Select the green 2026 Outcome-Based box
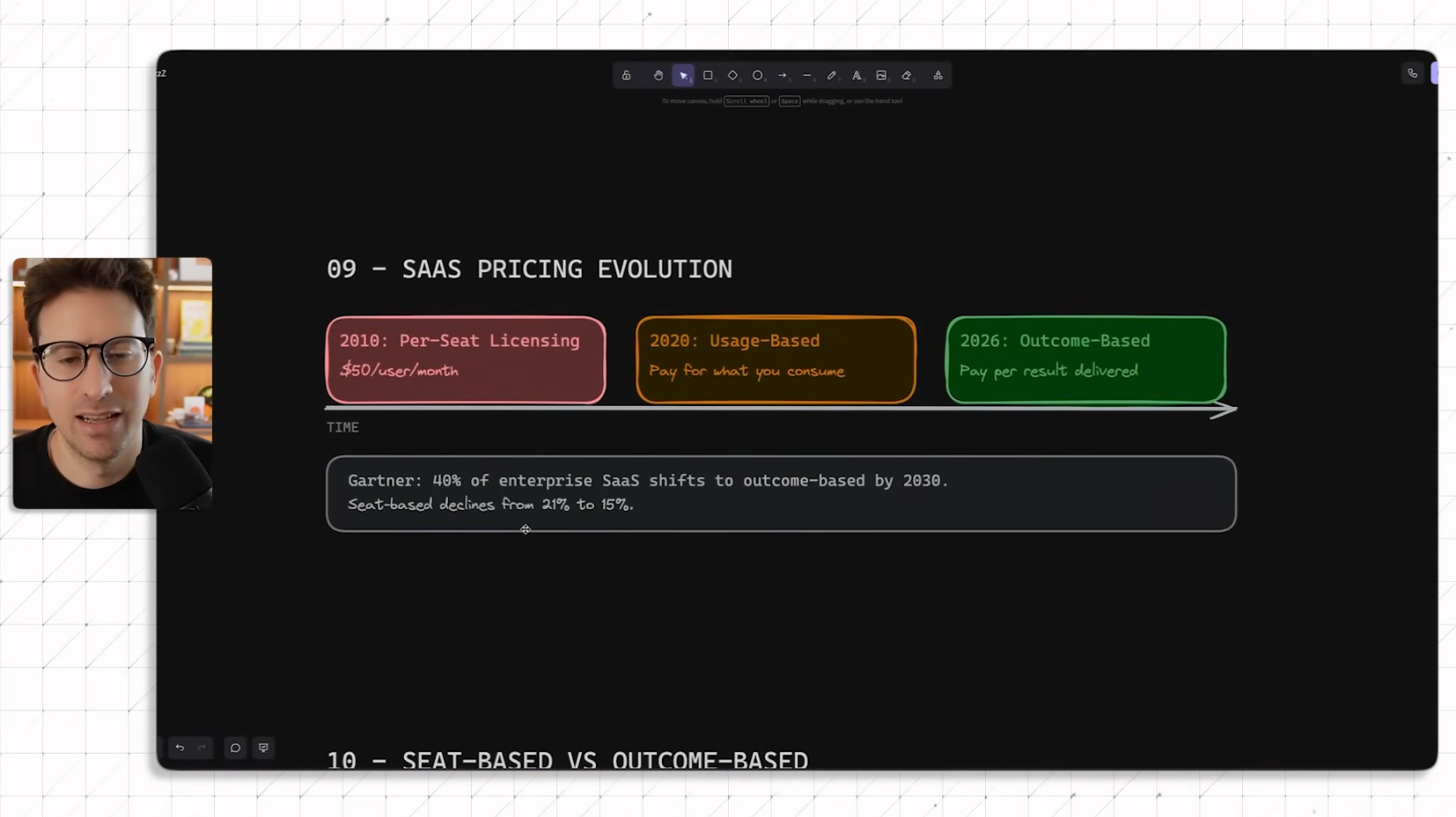This screenshot has height=817, width=1456. tap(1086, 359)
